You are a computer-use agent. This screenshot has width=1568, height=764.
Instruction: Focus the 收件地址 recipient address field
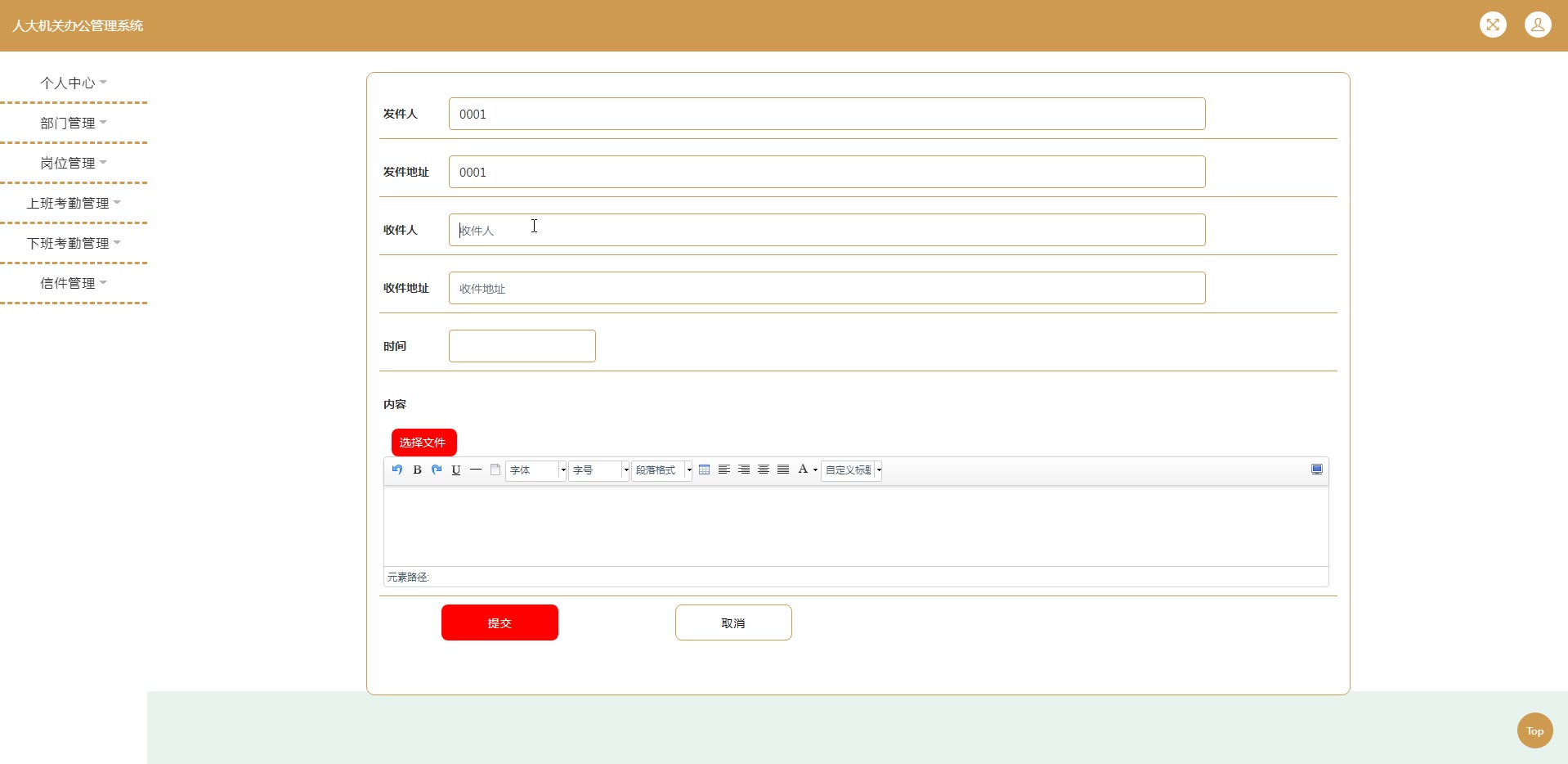pos(827,288)
